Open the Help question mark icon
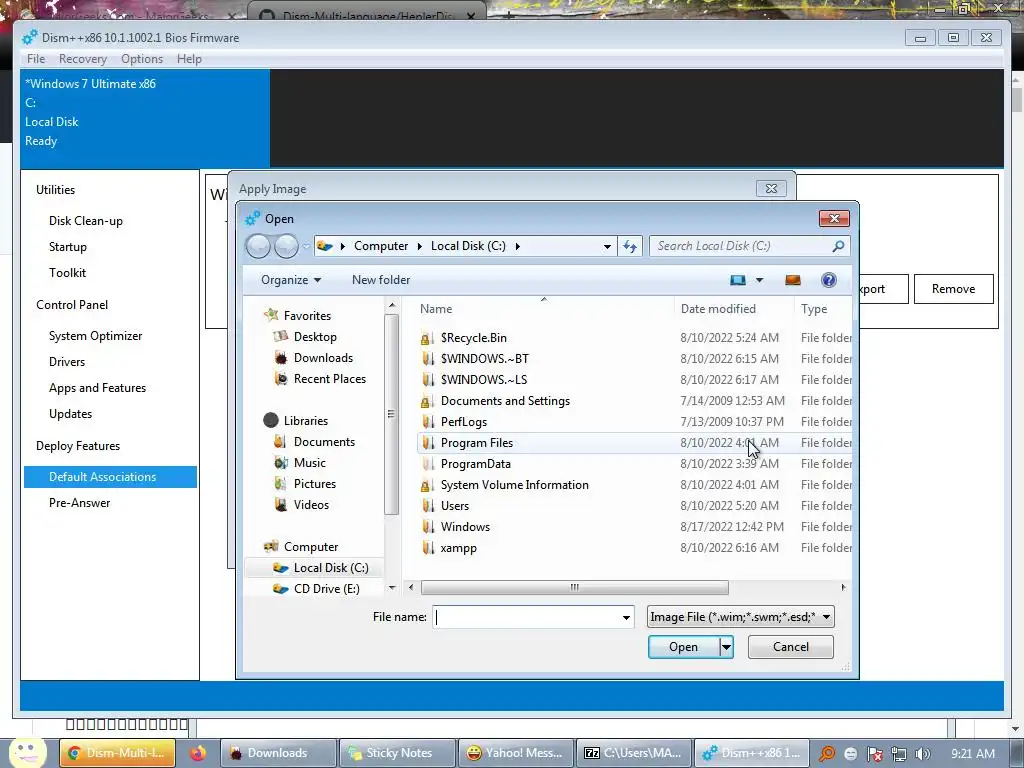The height and width of the screenshot is (768, 1024). (829, 280)
